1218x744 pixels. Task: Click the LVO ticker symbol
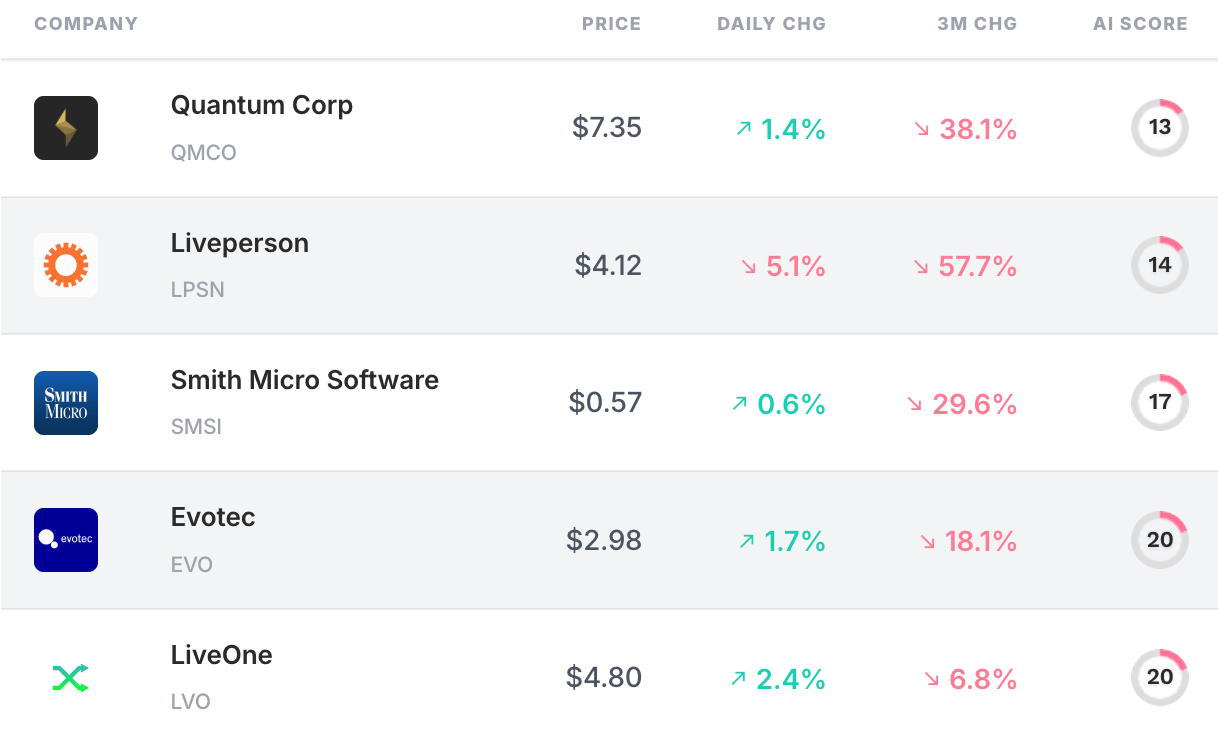[191, 702]
